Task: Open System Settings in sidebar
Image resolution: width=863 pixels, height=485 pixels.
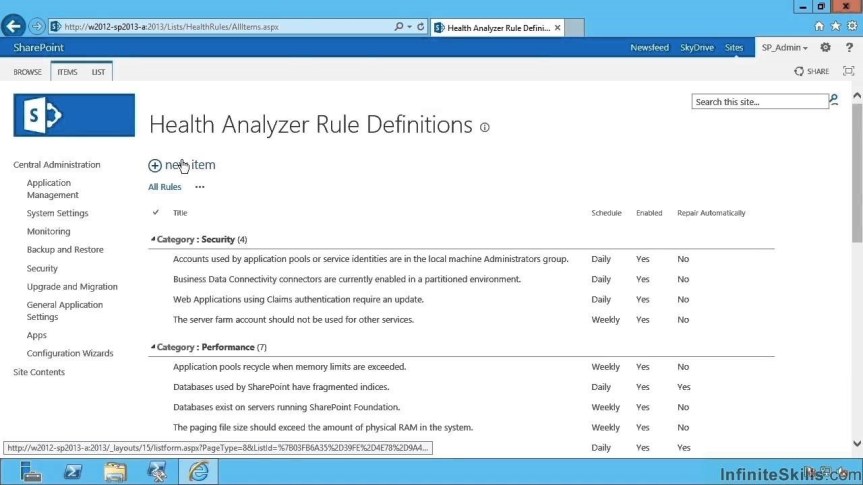Action: pyautogui.click(x=57, y=213)
